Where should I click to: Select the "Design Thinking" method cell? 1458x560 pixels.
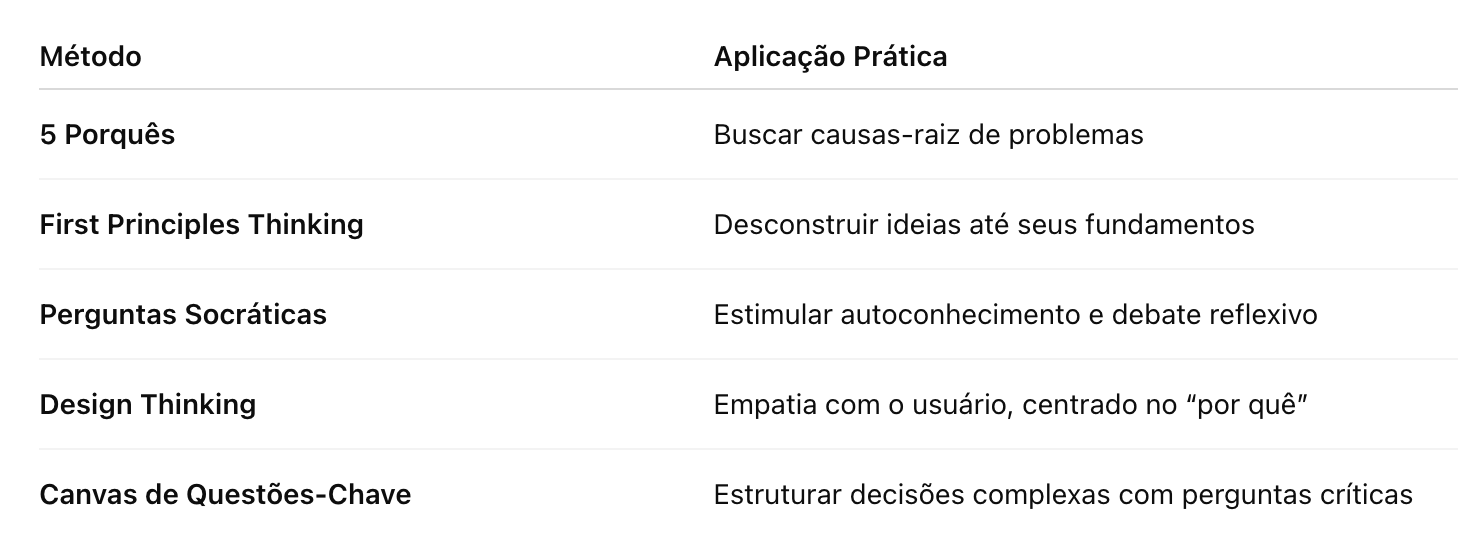pos(148,405)
